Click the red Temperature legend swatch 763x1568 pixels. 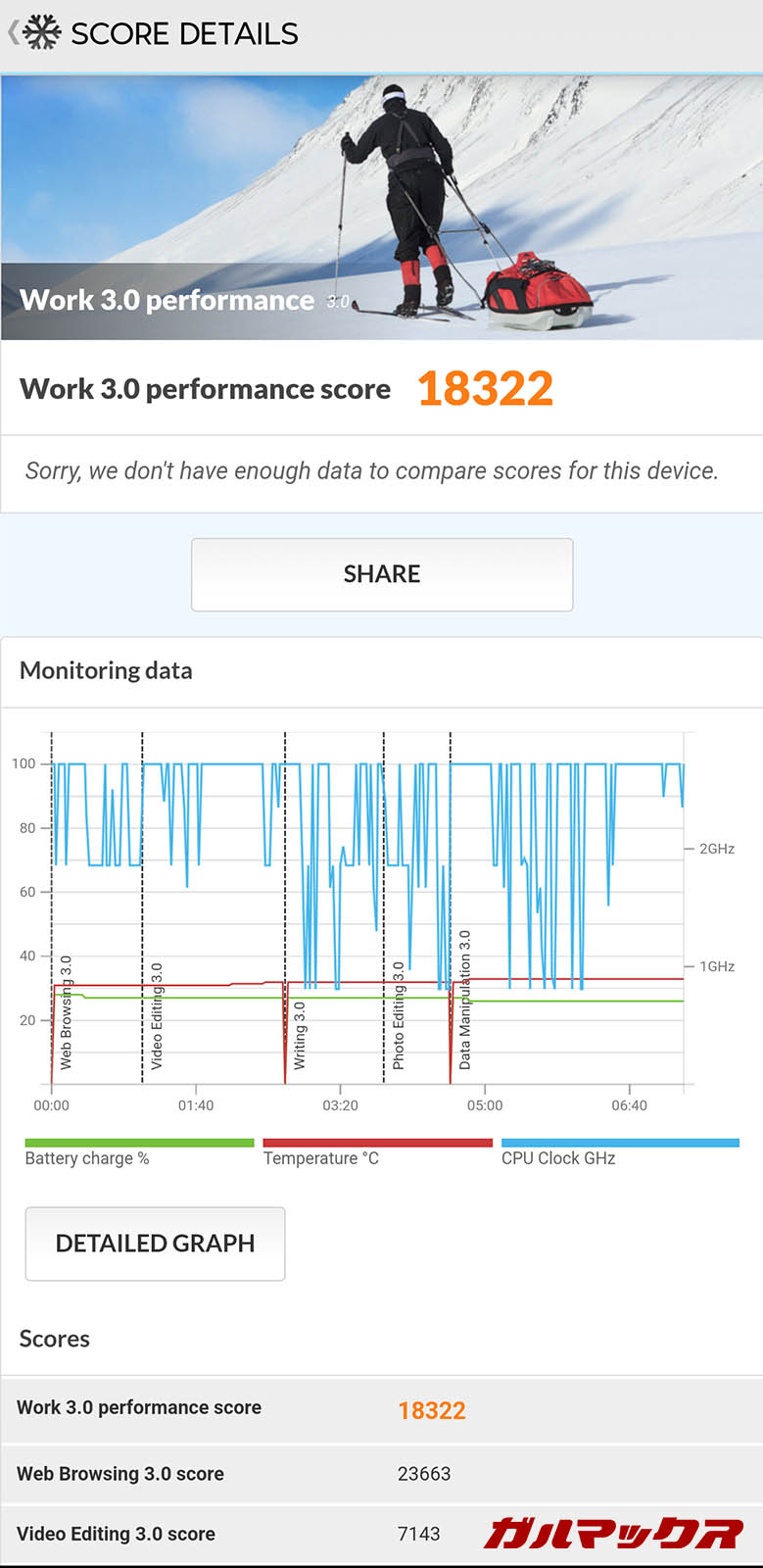click(x=377, y=1143)
